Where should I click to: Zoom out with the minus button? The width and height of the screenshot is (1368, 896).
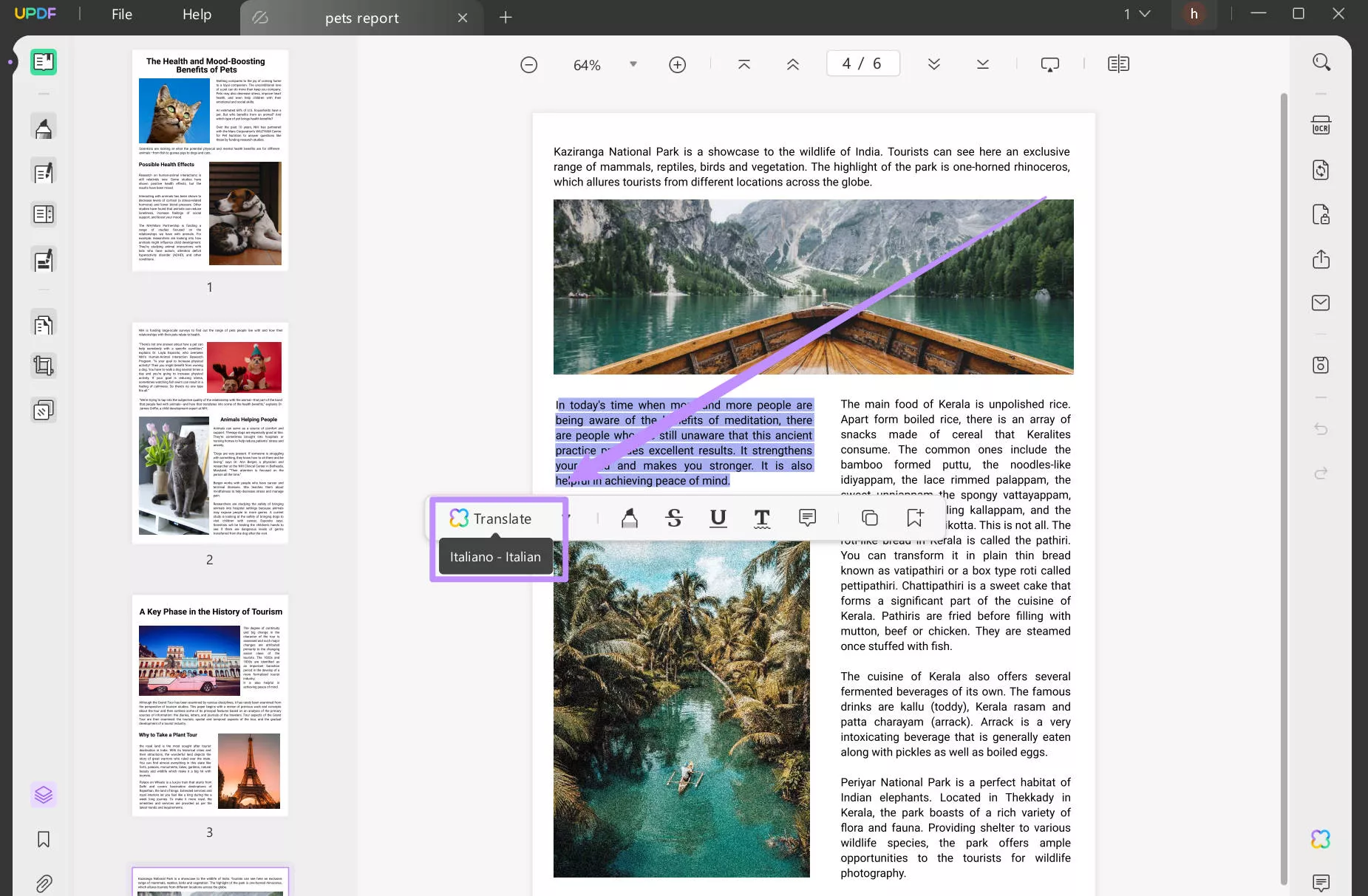click(x=528, y=65)
